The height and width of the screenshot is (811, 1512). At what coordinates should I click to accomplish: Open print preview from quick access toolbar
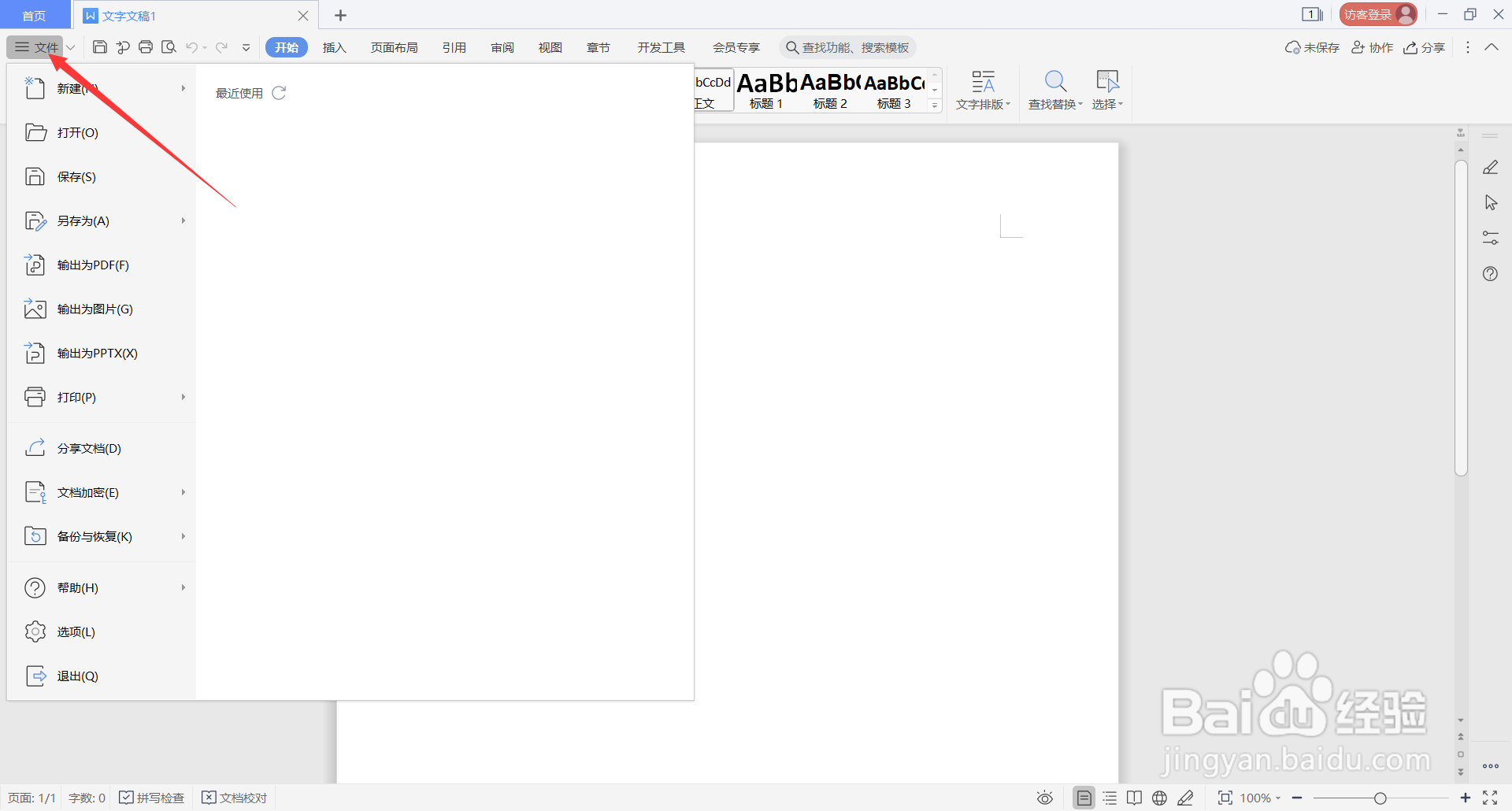[169, 47]
